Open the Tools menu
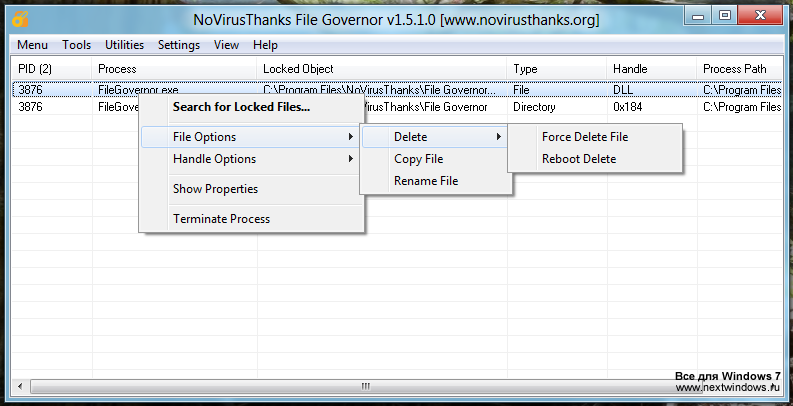The height and width of the screenshot is (406, 793). (x=76, y=45)
